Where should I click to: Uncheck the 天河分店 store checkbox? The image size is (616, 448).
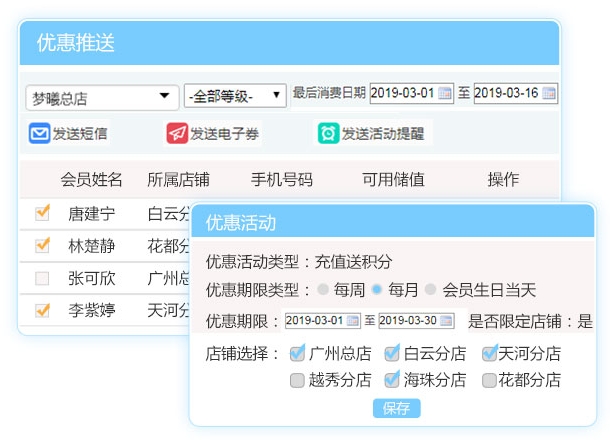tap(490, 353)
